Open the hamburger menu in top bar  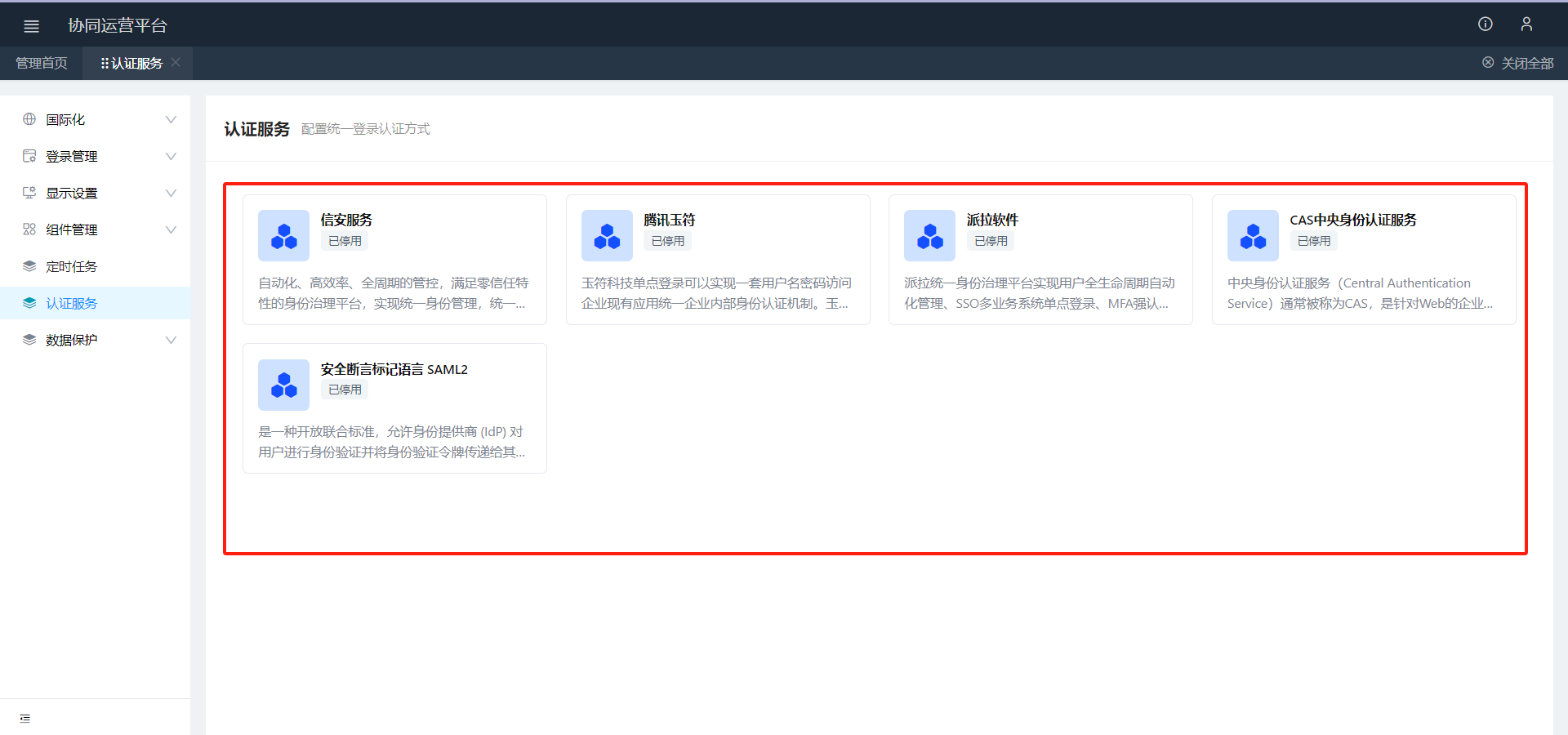[x=32, y=26]
